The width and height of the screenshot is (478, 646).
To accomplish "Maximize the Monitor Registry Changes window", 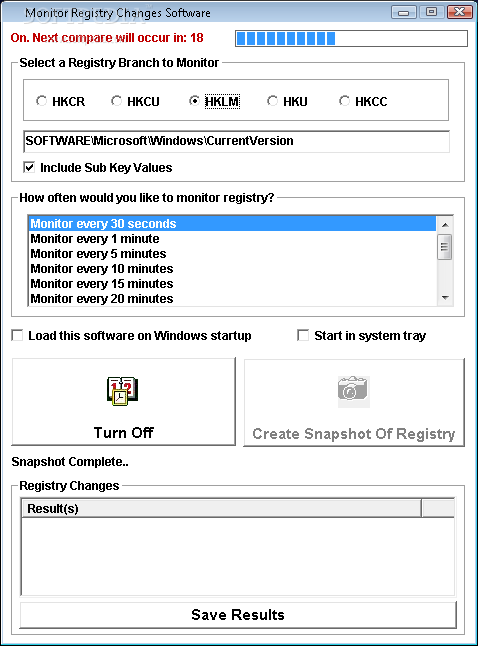I will tap(431, 12).
